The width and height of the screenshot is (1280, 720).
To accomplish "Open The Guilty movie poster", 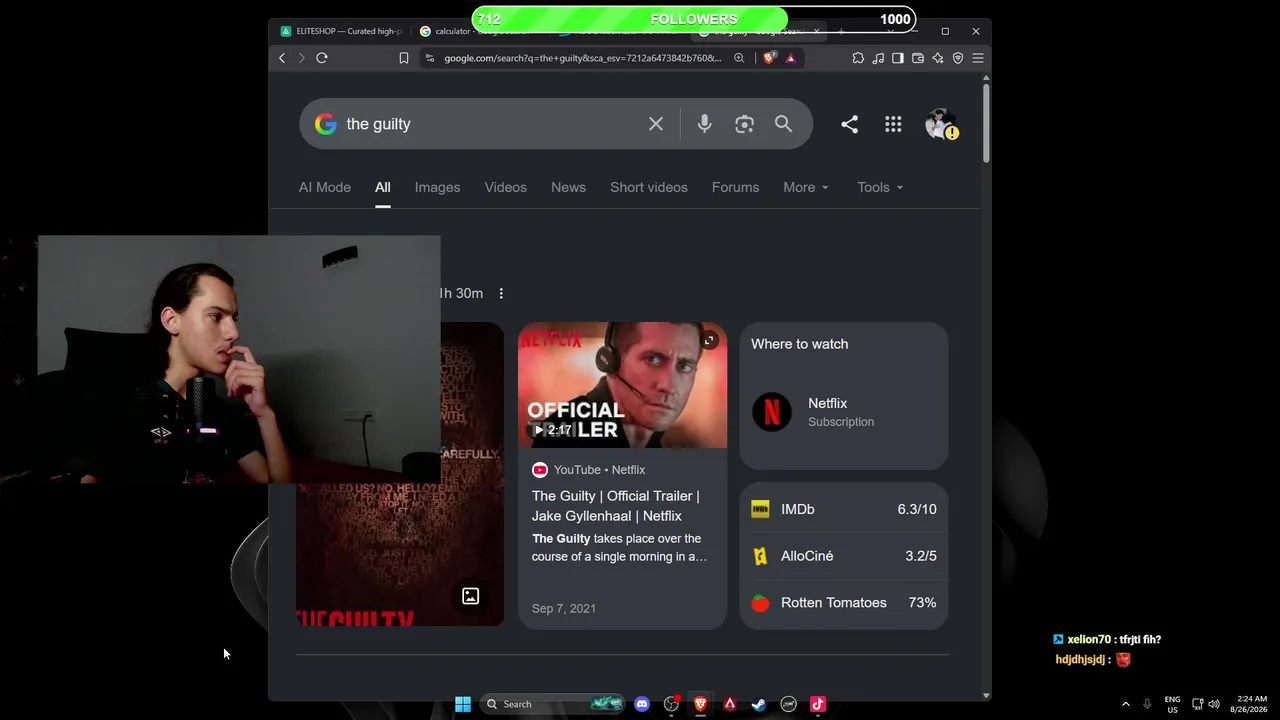I will pyautogui.click(x=400, y=474).
